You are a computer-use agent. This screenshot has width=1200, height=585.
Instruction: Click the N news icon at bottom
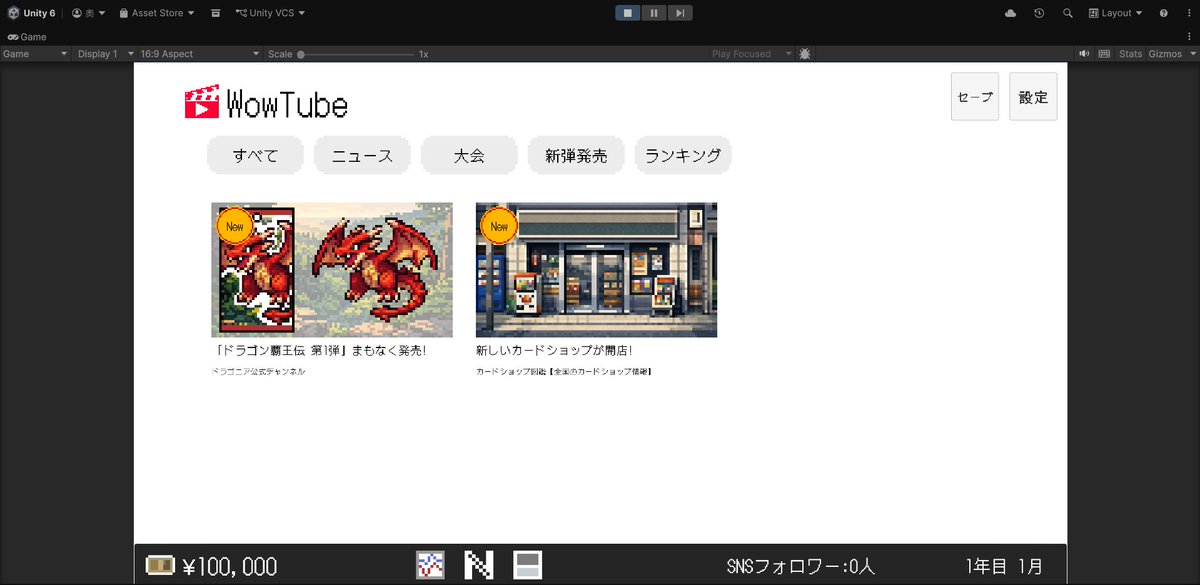point(478,565)
